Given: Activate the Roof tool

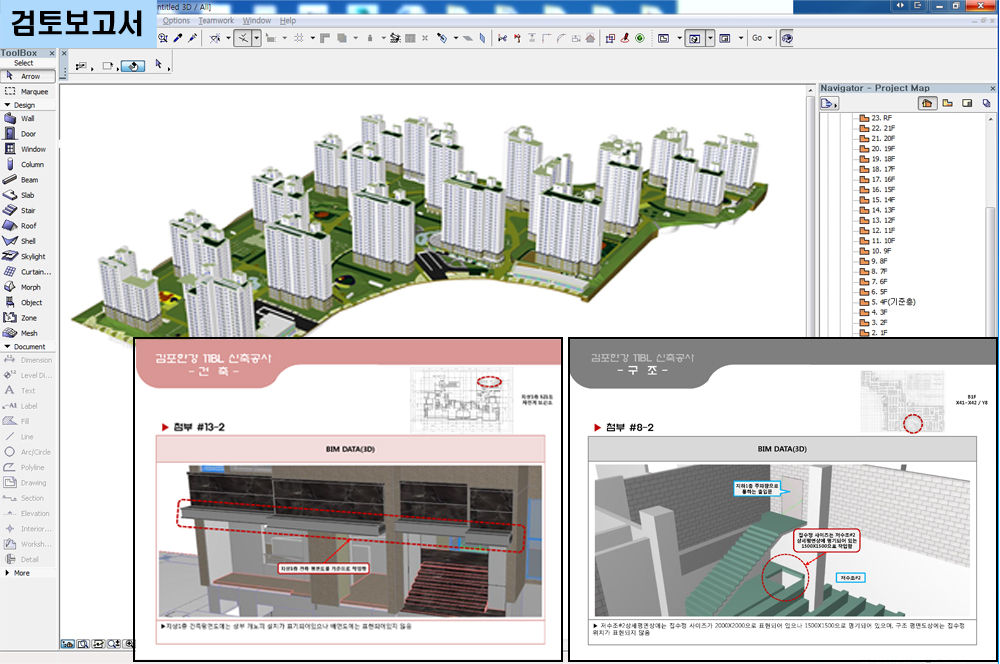Looking at the screenshot, I should click(28, 226).
